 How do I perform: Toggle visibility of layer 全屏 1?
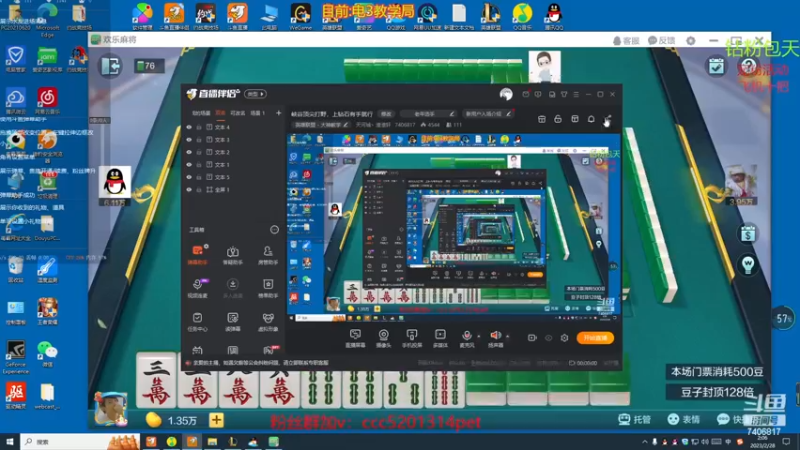coord(189,189)
